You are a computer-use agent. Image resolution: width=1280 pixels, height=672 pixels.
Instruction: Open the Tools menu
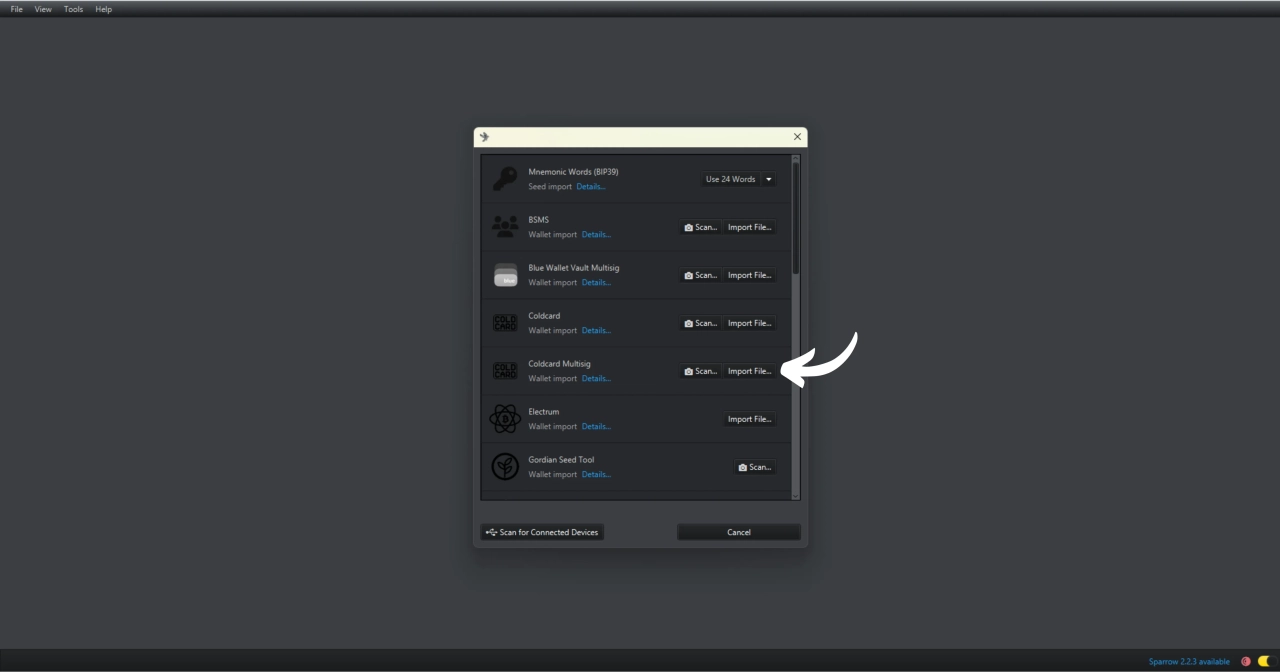click(x=74, y=9)
